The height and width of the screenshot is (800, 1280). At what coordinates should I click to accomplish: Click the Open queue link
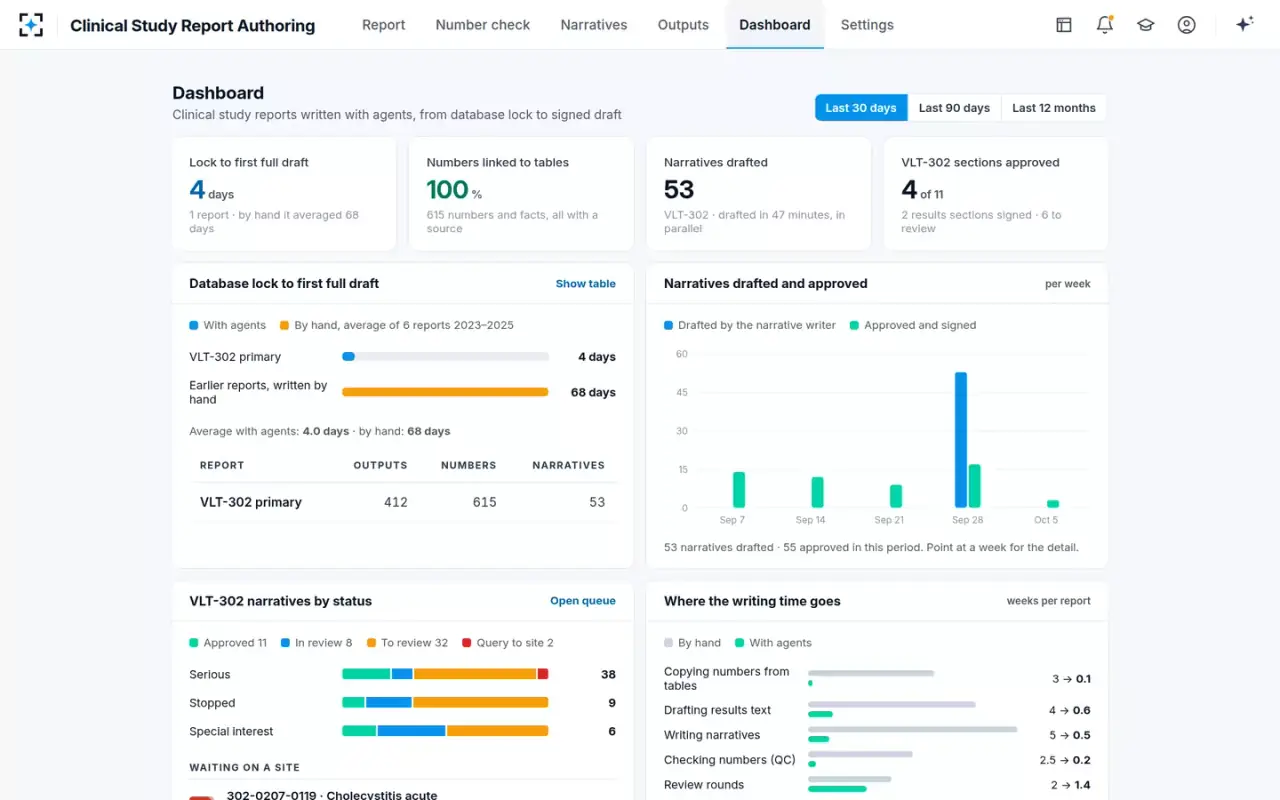pyautogui.click(x=583, y=601)
